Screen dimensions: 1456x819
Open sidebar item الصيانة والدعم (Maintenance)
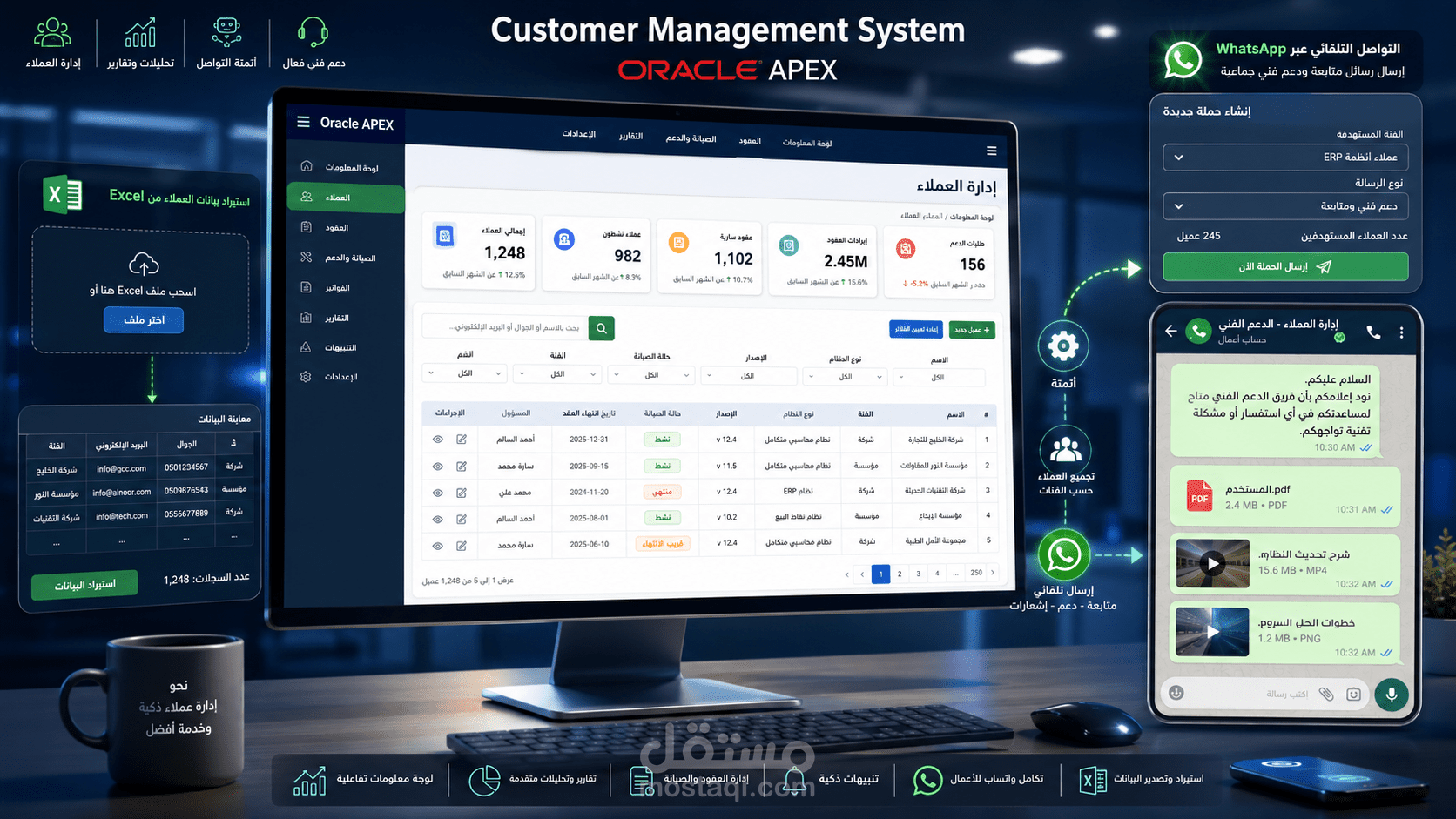point(345,258)
